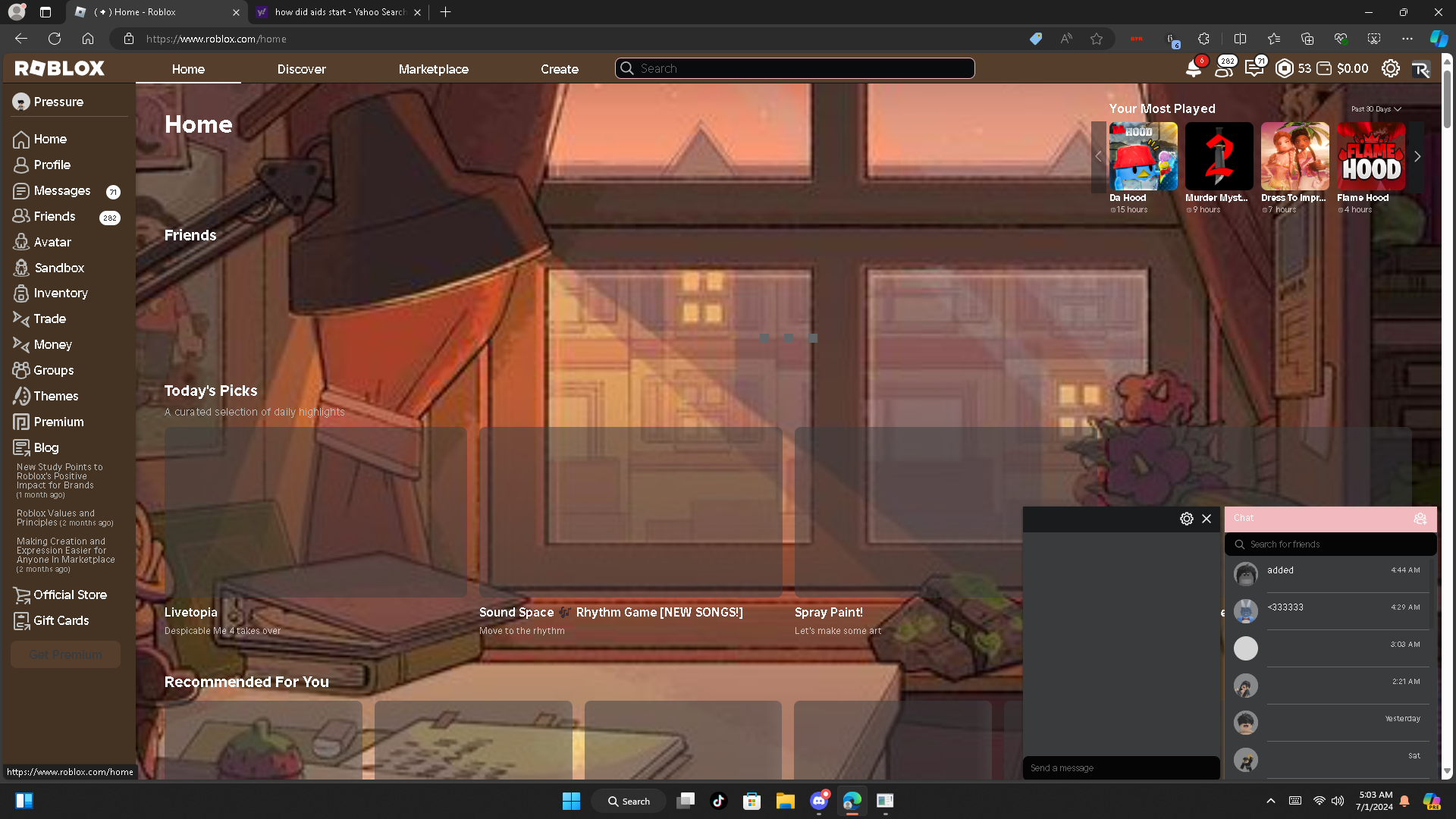The width and height of the screenshot is (1456, 819).
Task: Show previous most played games
Action: 1098,156
